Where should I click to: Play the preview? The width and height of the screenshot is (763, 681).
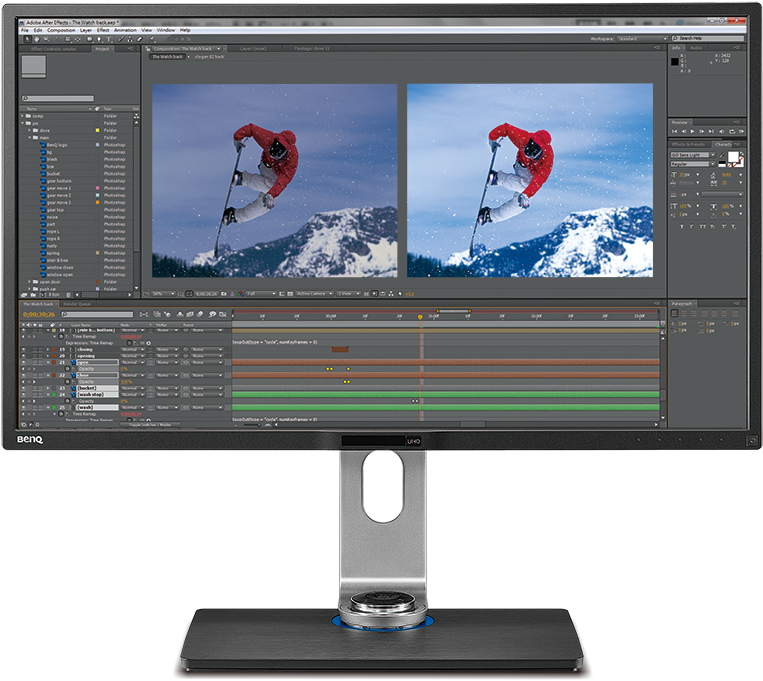[x=692, y=131]
